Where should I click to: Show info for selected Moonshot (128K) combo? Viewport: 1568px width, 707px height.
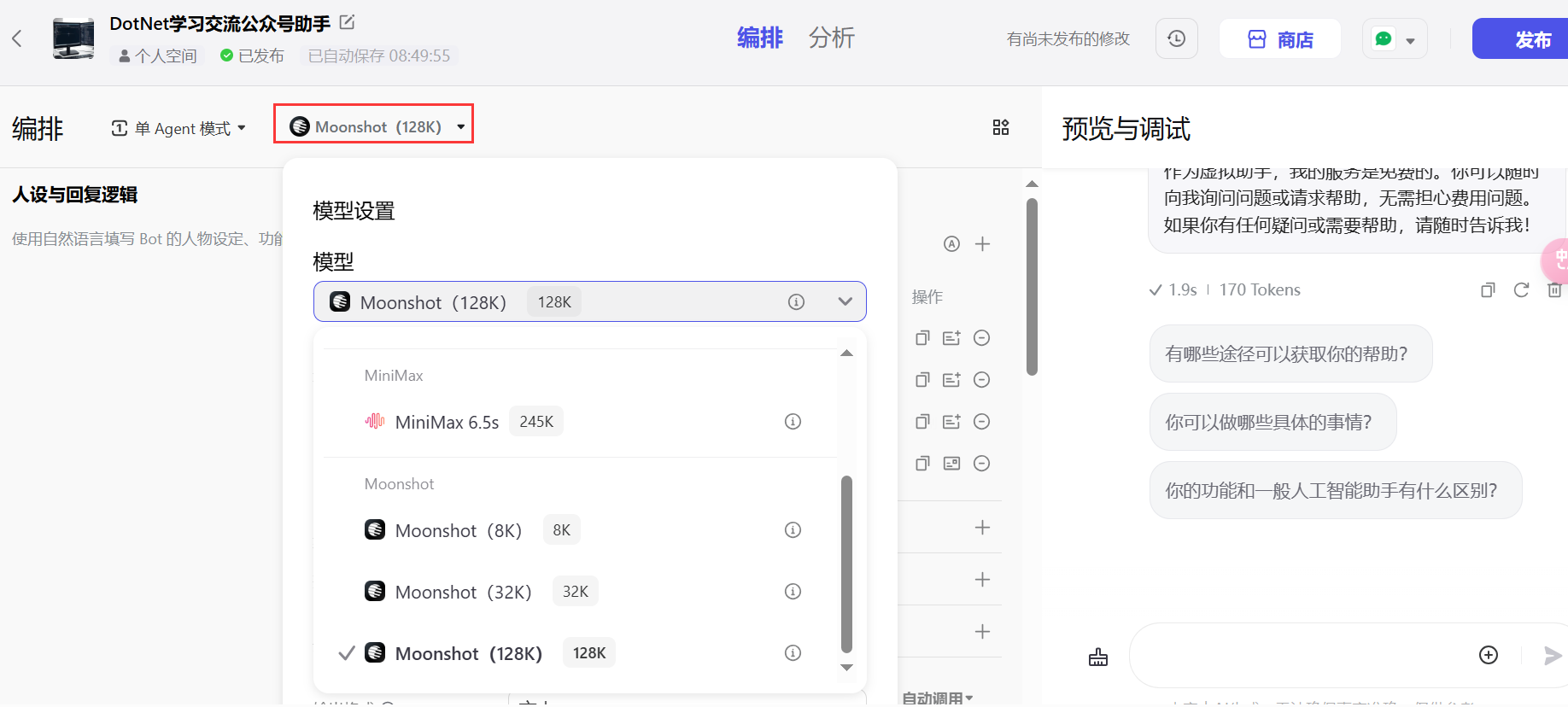click(796, 301)
